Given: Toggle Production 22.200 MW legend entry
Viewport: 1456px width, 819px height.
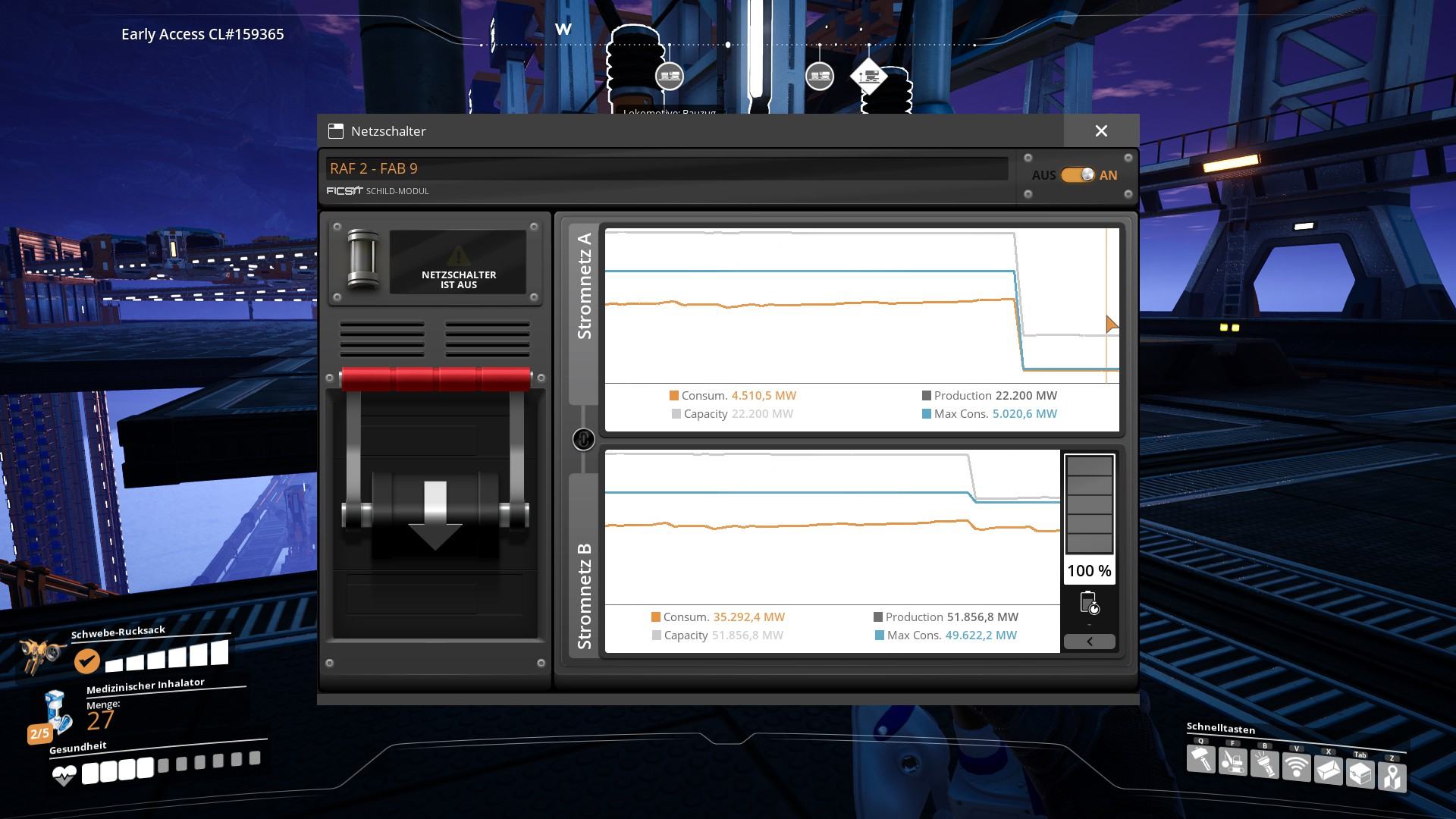Looking at the screenshot, I should click(989, 396).
